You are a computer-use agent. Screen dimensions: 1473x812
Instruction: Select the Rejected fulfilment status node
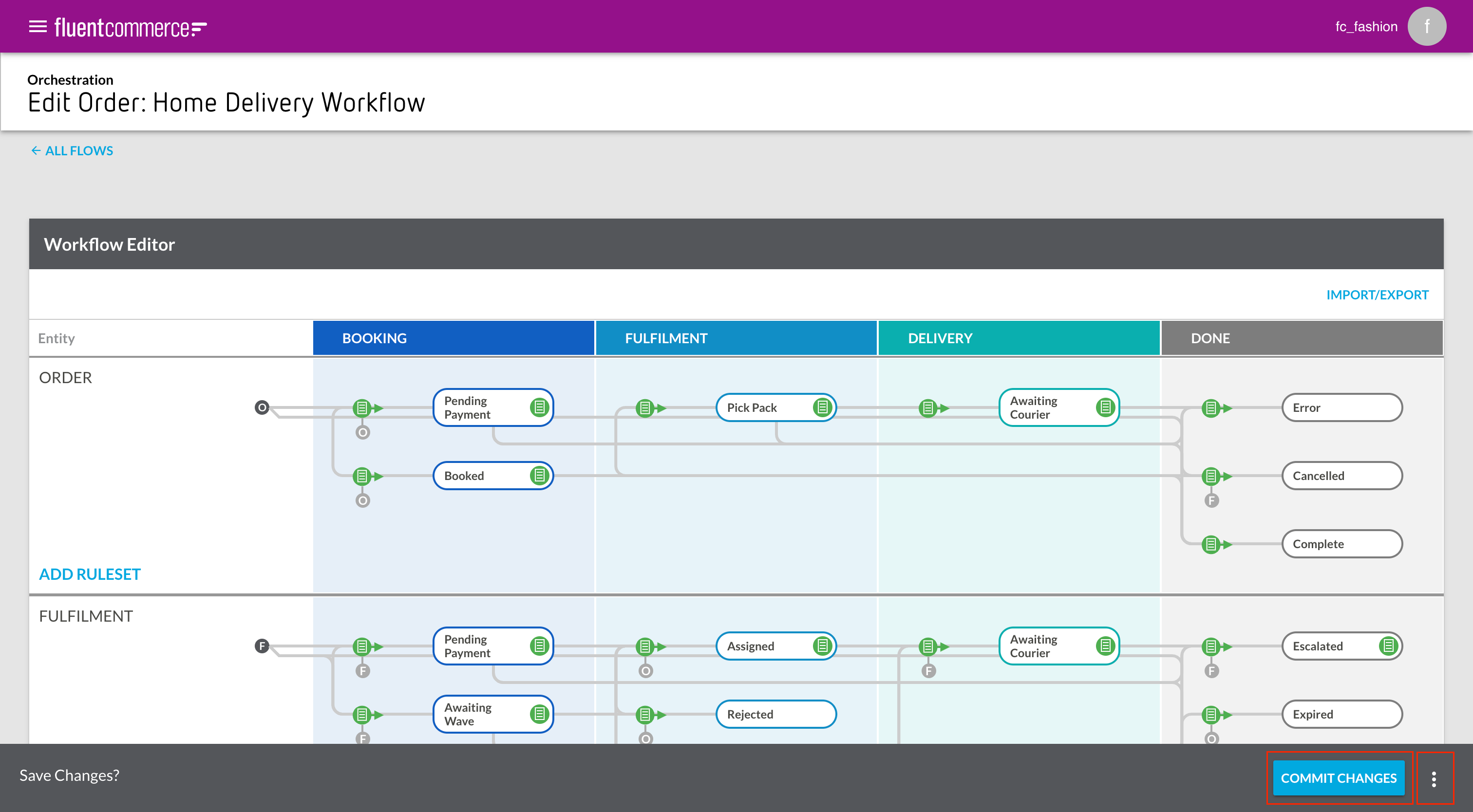[775, 714]
